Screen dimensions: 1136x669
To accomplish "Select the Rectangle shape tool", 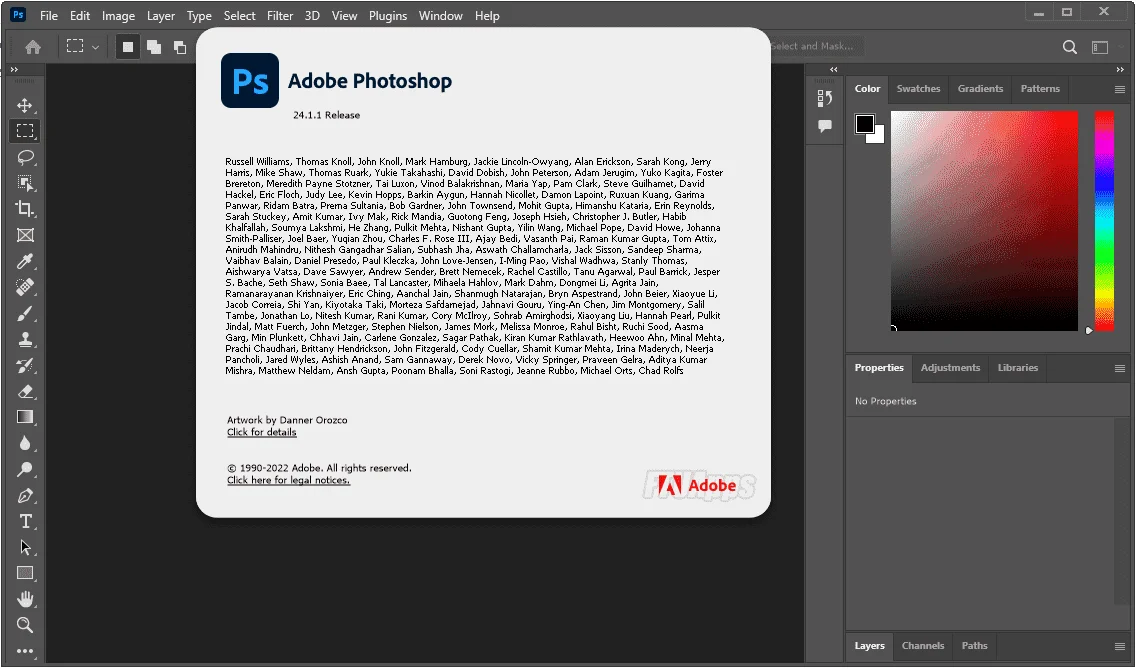I will [25, 573].
